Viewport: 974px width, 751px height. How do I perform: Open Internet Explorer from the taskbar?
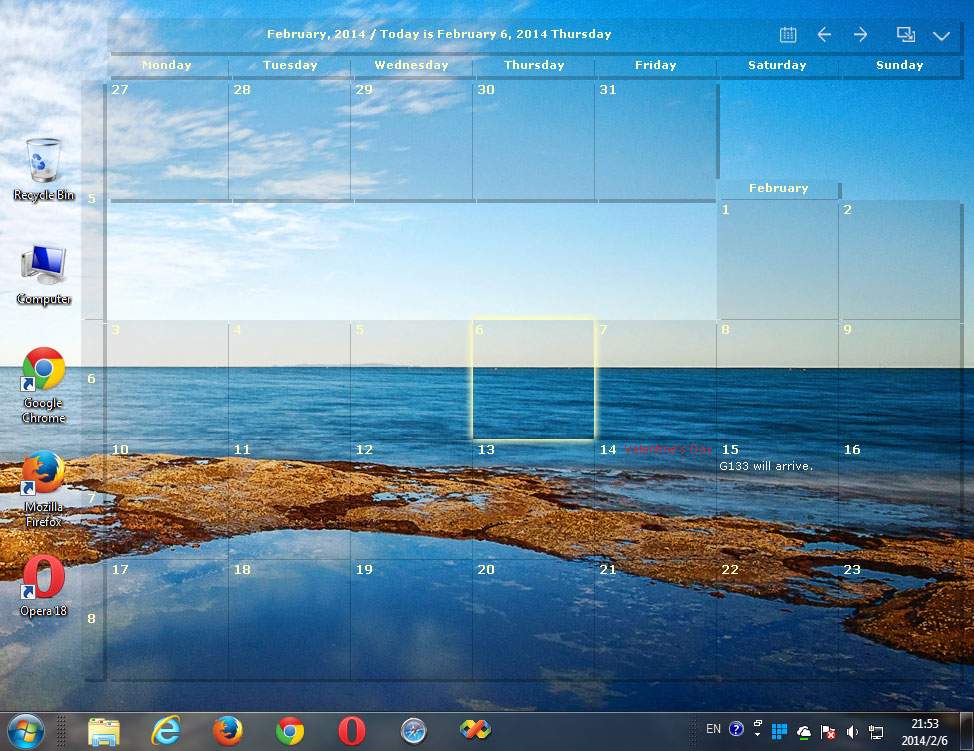[x=166, y=730]
